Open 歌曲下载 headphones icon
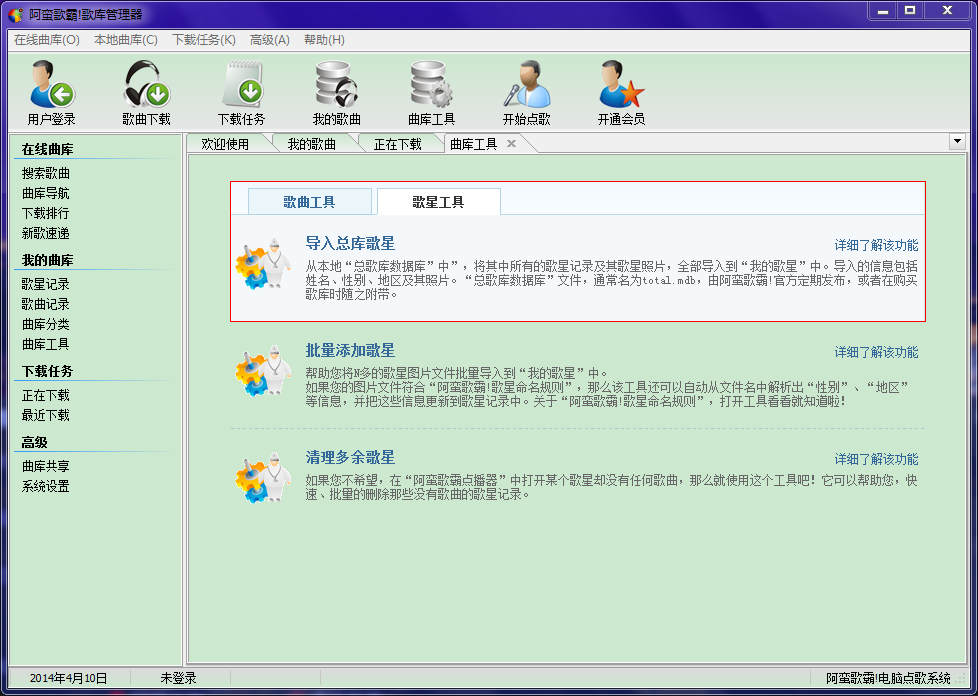The width and height of the screenshot is (978, 696). (x=147, y=85)
